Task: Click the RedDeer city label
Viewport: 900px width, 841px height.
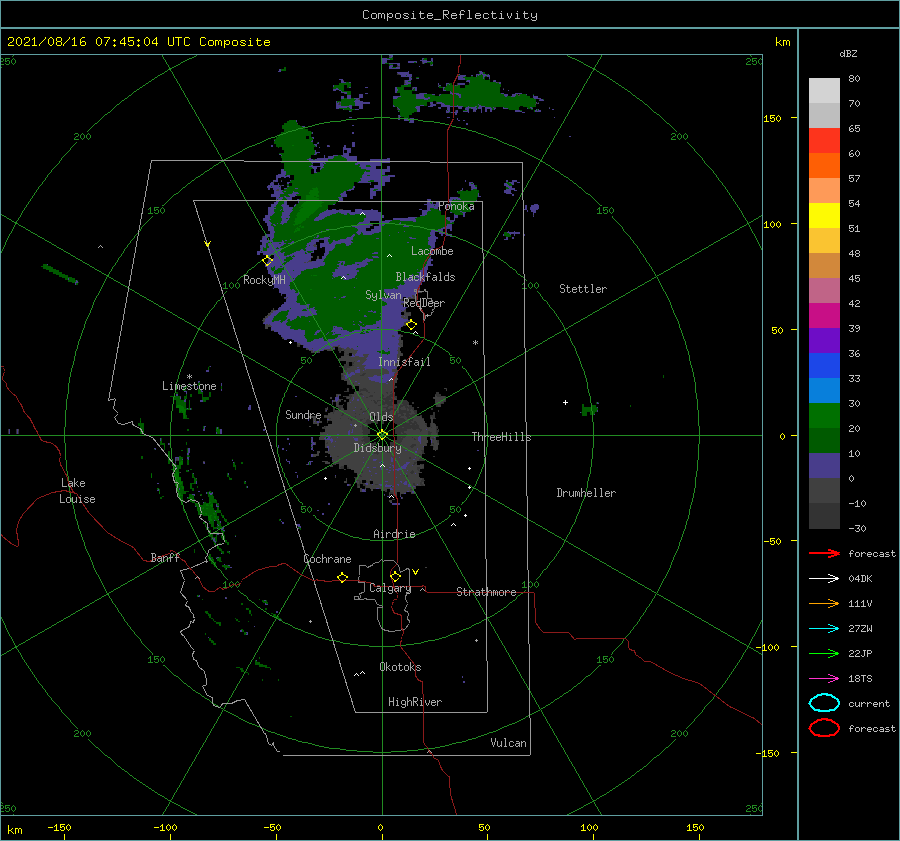Action: point(424,303)
